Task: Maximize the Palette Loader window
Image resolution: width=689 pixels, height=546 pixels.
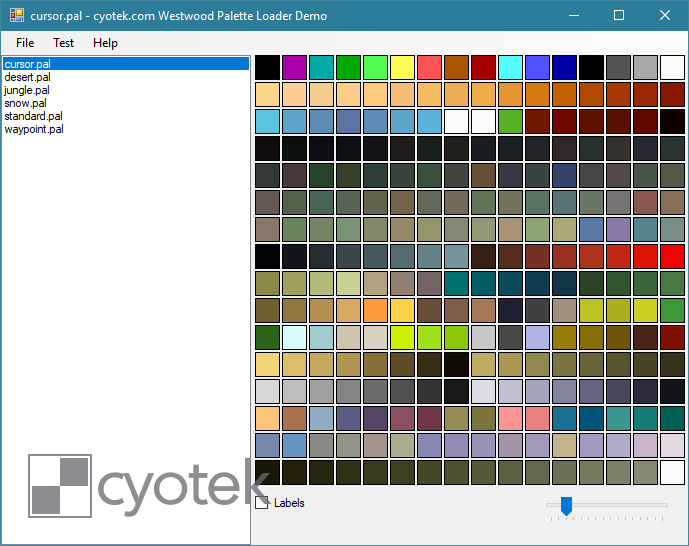Action: [619, 15]
